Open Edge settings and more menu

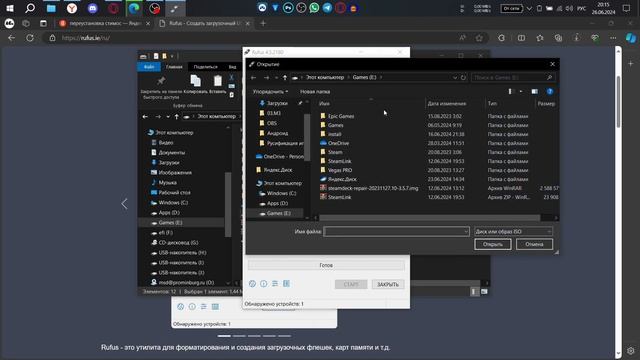click(x=613, y=38)
